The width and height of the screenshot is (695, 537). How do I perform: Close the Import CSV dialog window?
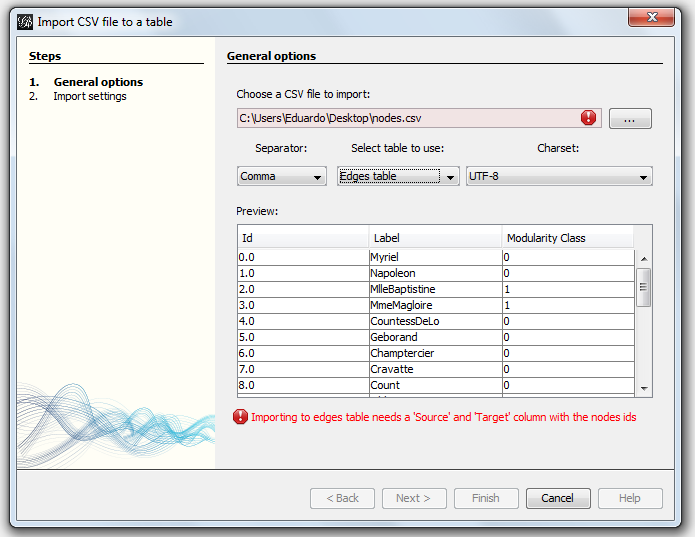(x=654, y=18)
